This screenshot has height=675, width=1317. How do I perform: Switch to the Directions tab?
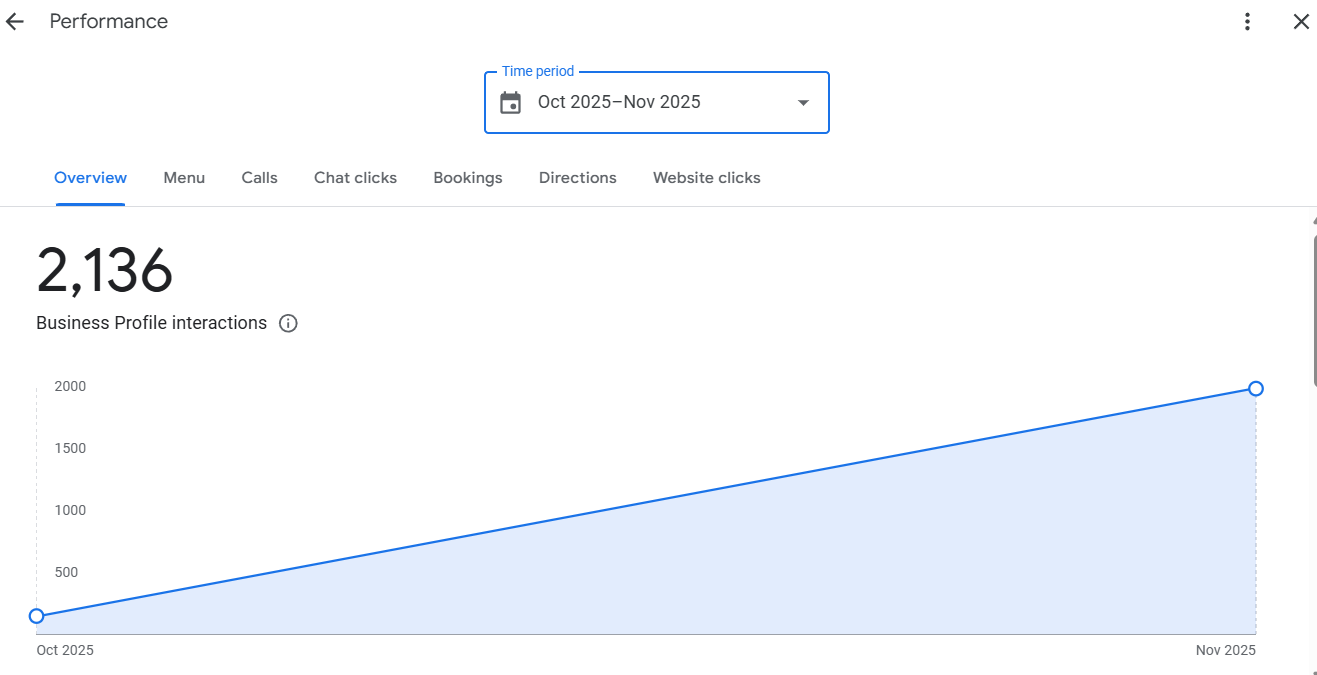[x=577, y=178]
